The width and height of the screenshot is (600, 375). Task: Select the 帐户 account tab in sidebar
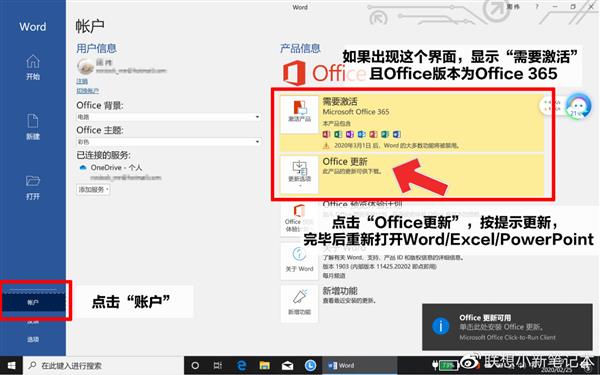pyautogui.click(x=33, y=302)
